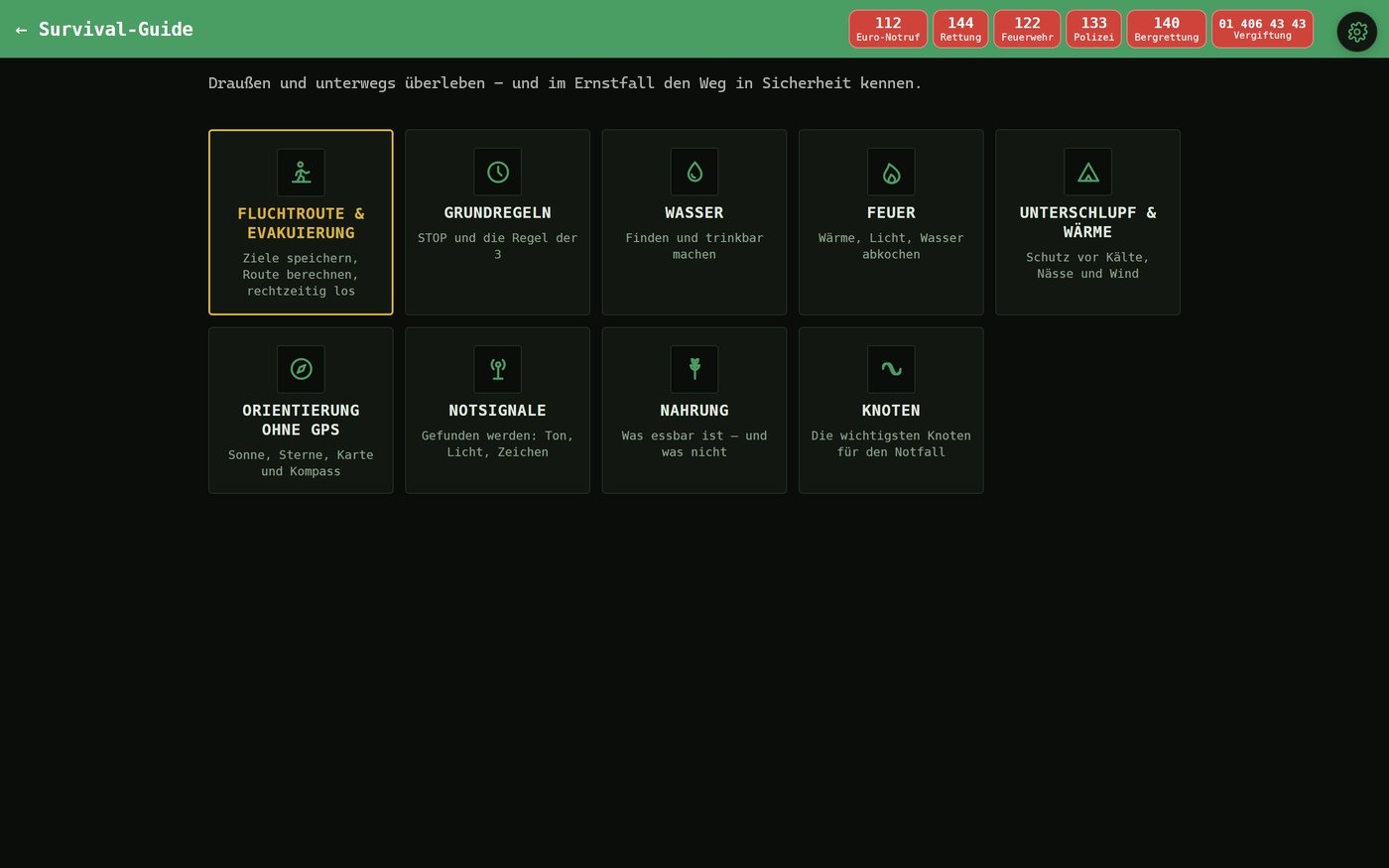Select the "NOTSIGNALE" card title

497,410
